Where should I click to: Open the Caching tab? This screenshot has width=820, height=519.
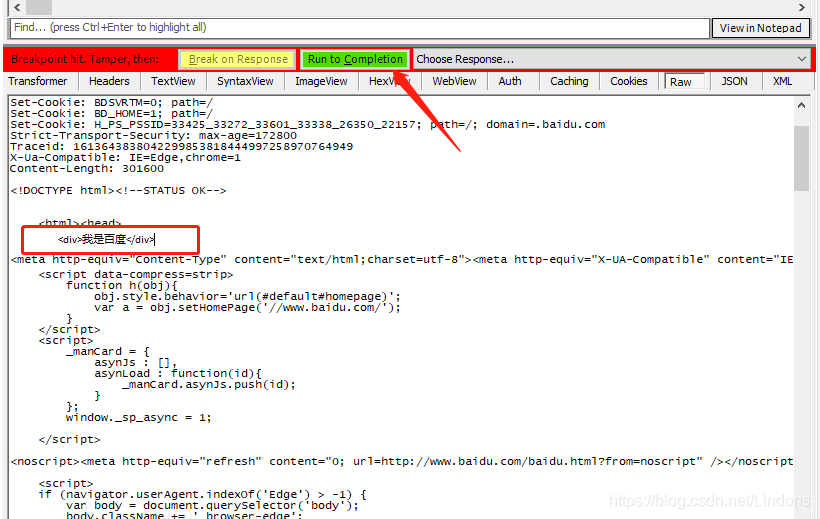(x=569, y=81)
